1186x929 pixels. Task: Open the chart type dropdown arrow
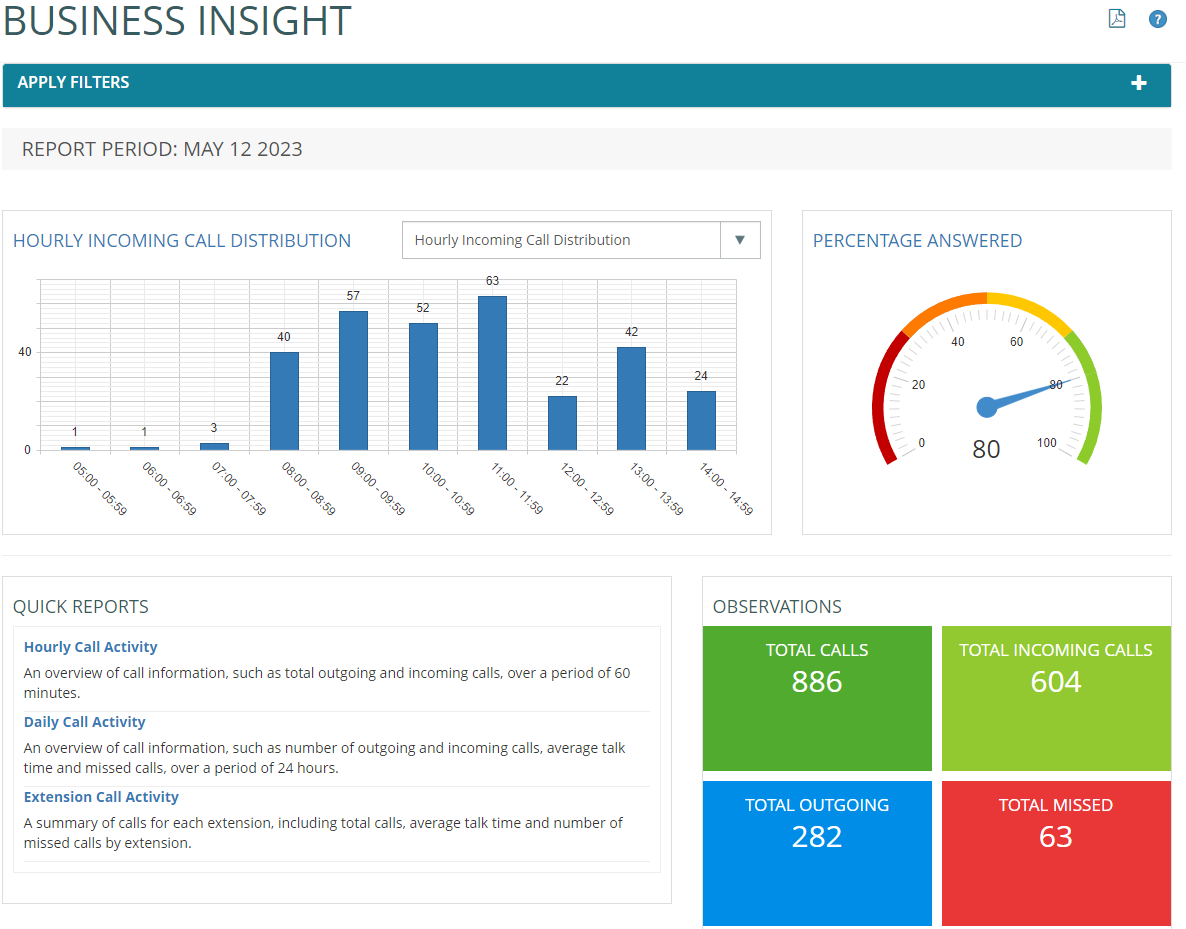740,240
